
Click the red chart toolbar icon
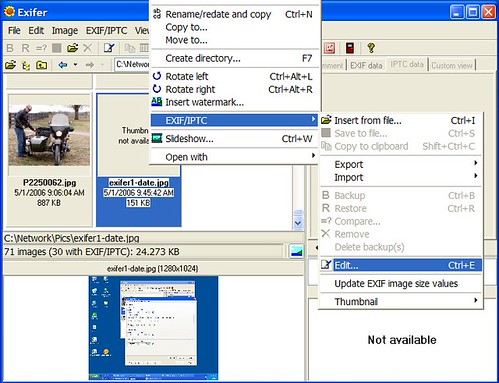329,48
